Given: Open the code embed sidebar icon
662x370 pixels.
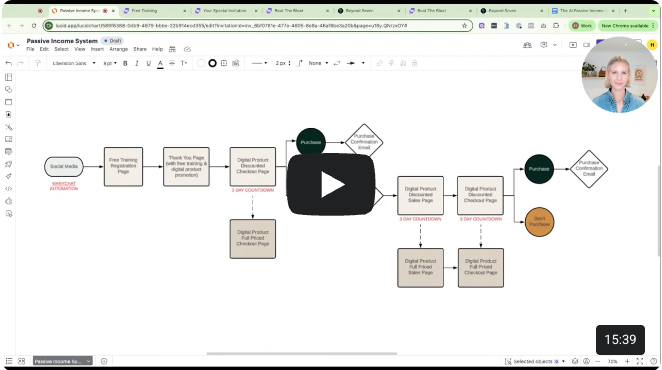Looking at the screenshot, I should coord(8,189).
